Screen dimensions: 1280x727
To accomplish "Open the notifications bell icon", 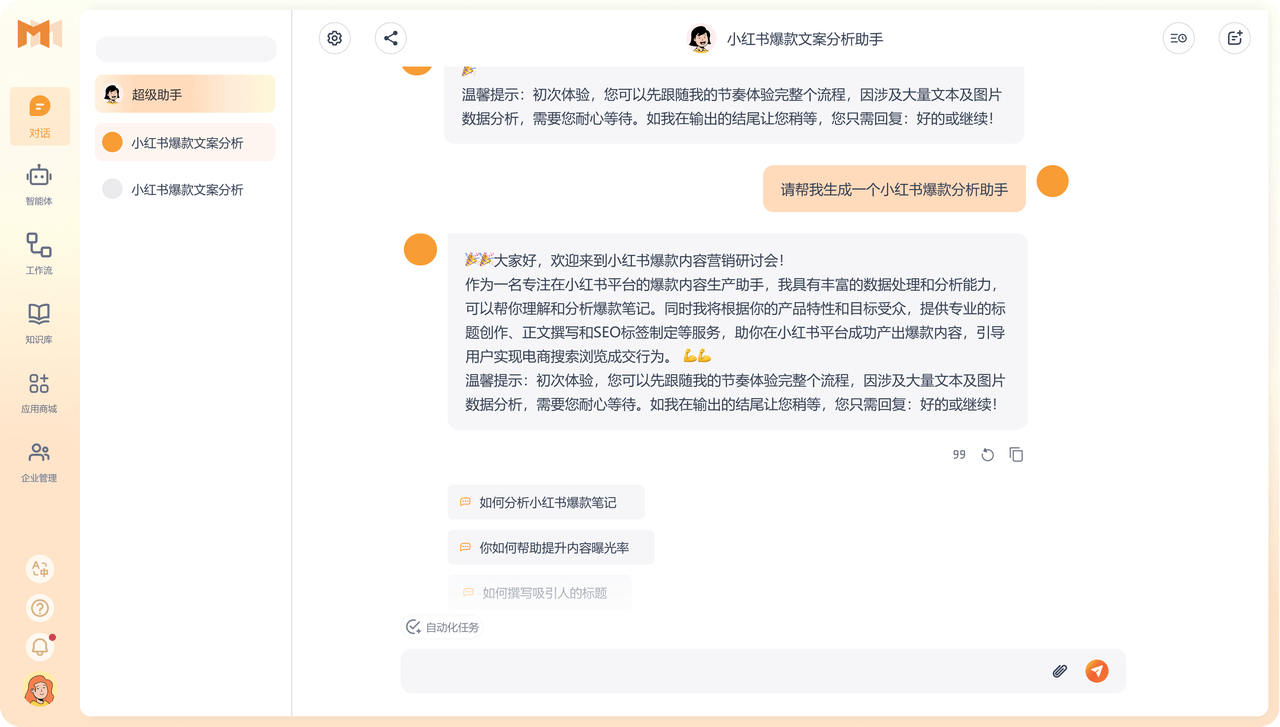I will click(x=40, y=647).
